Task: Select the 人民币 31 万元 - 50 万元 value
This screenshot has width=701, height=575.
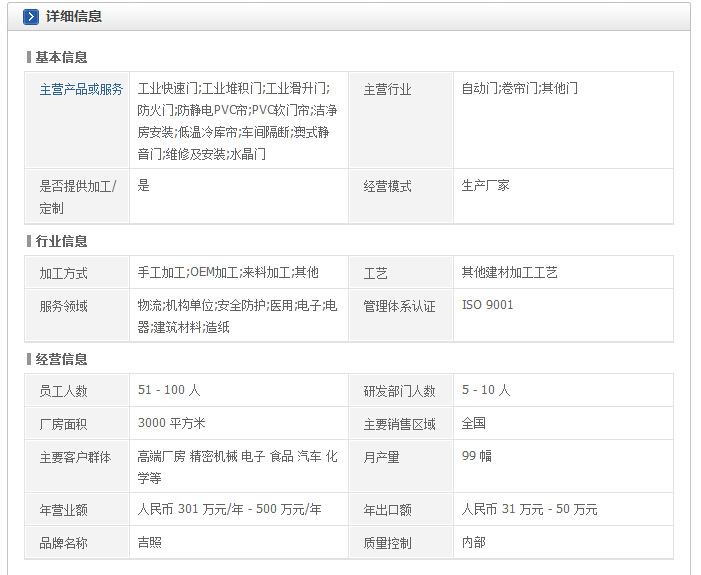Action: [529, 509]
